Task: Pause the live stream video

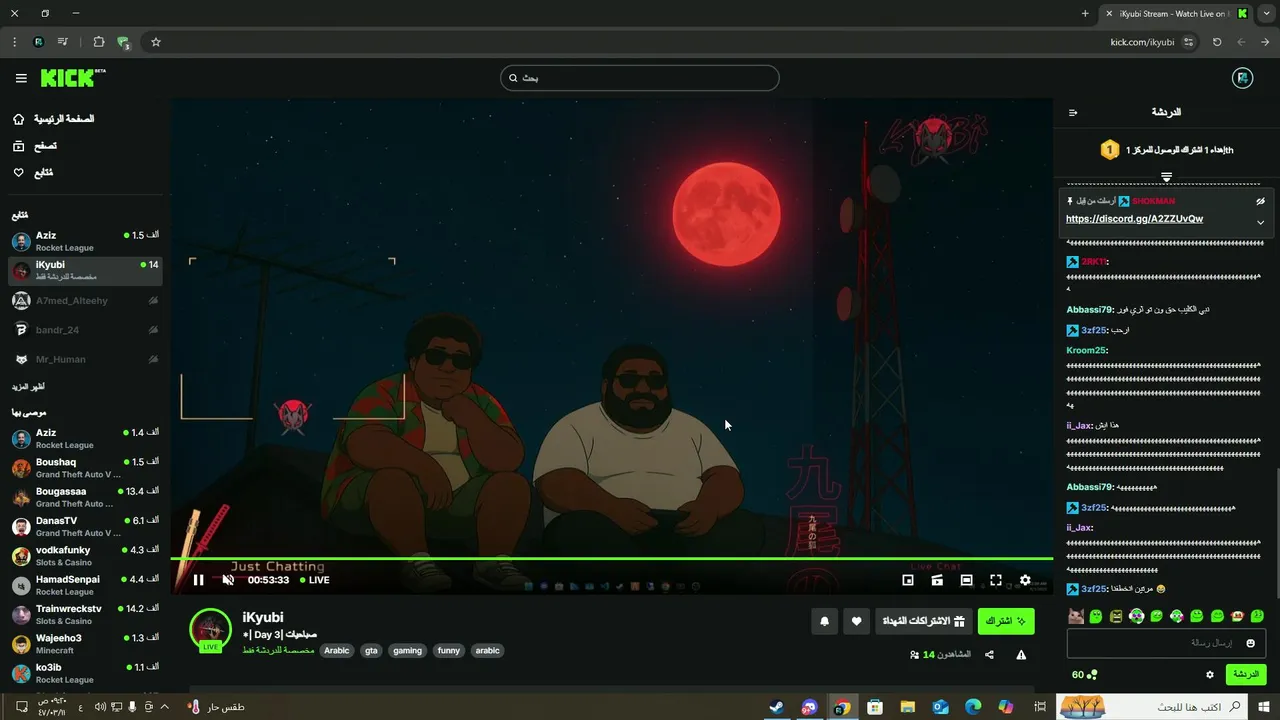Action: pos(198,580)
